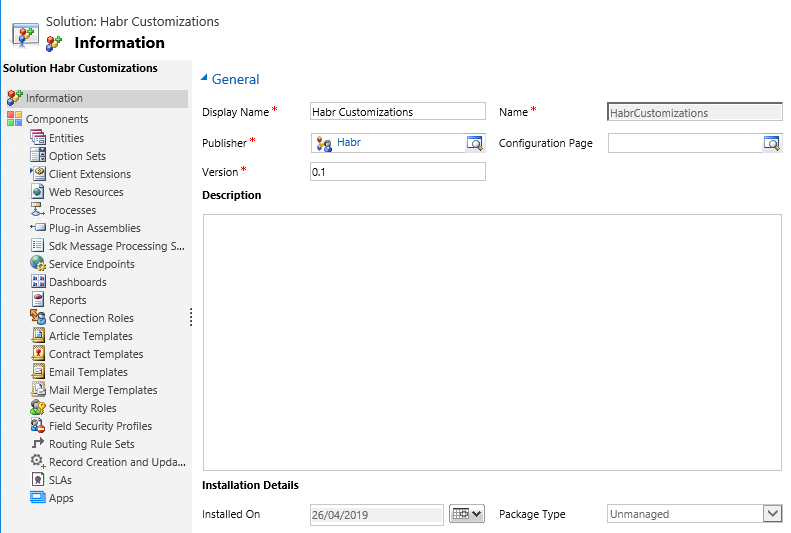The width and height of the screenshot is (791, 533).
Task: Open the Package Type dropdown
Action: (x=772, y=514)
